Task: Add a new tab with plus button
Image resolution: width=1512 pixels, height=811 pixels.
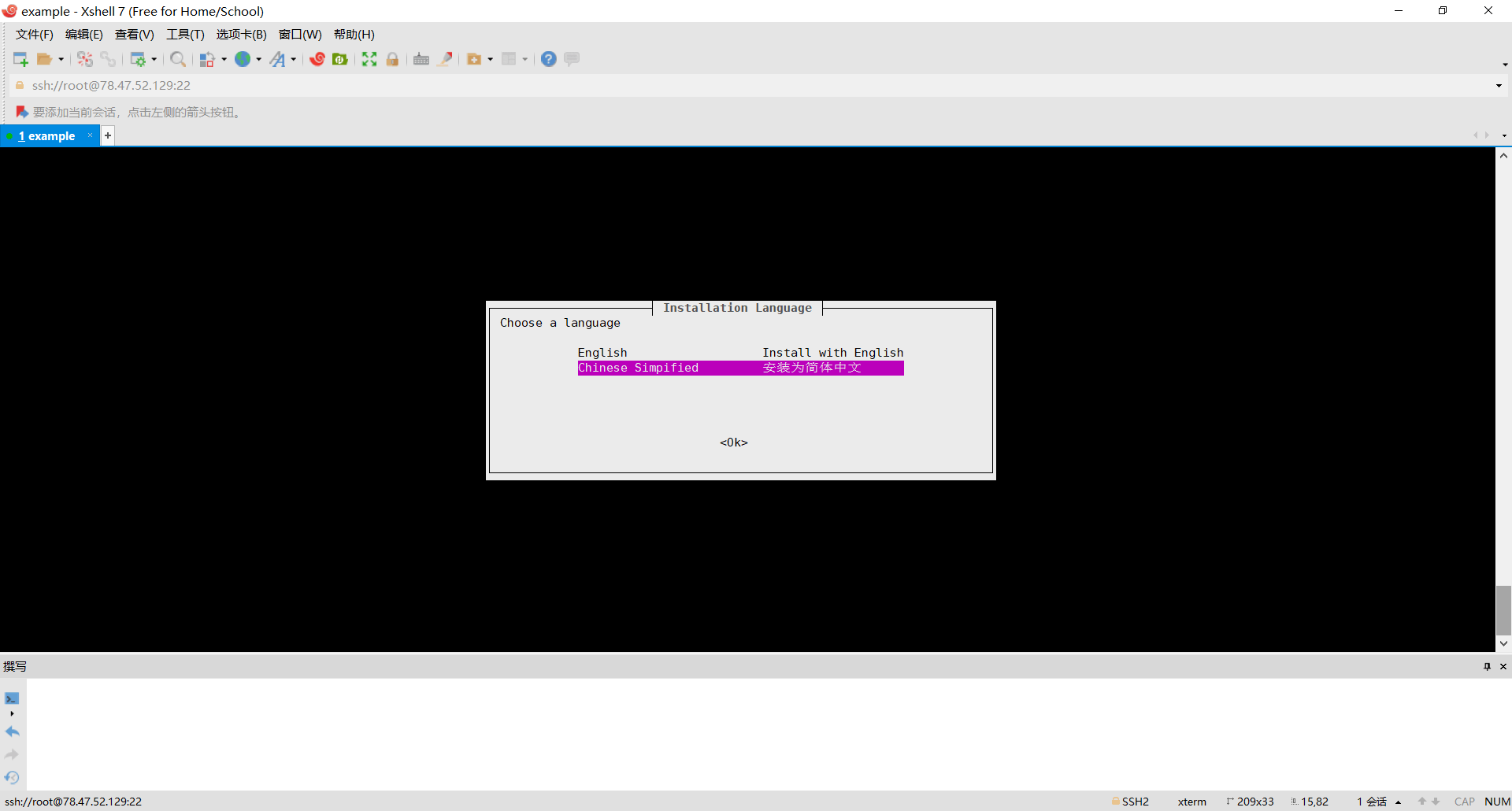Action: (x=108, y=135)
